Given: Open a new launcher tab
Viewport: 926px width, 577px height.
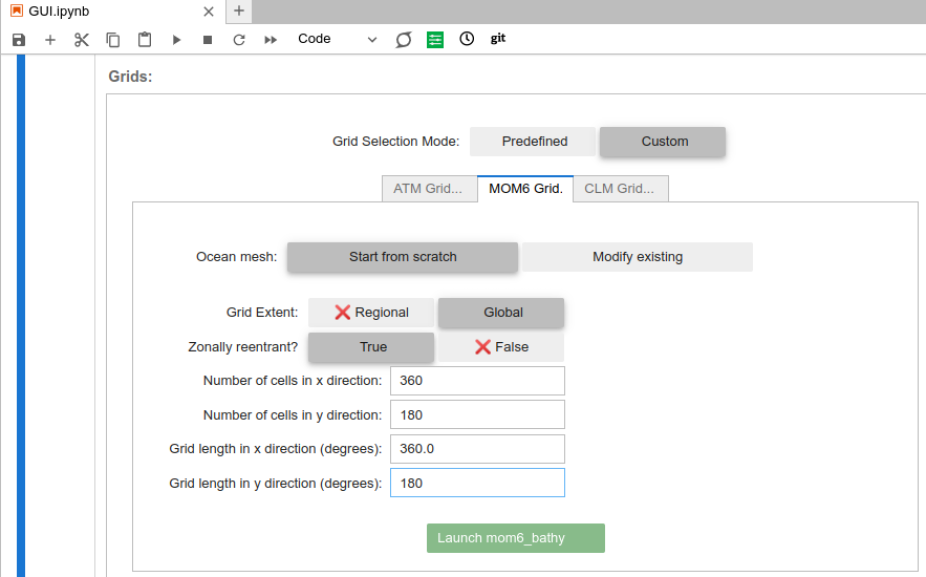Looking at the screenshot, I should point(238,12).
